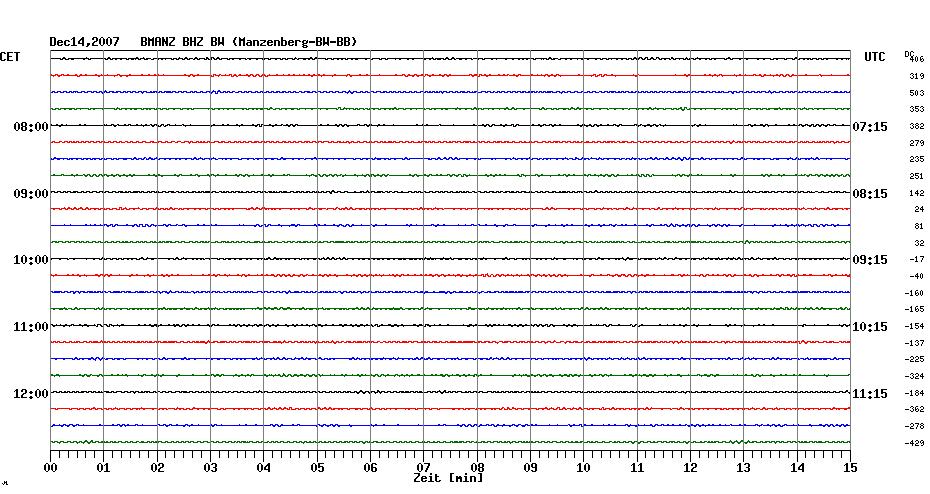930x494 pixels.
Task: Select DC offset value -40
Action: click(x=917, y=276)
